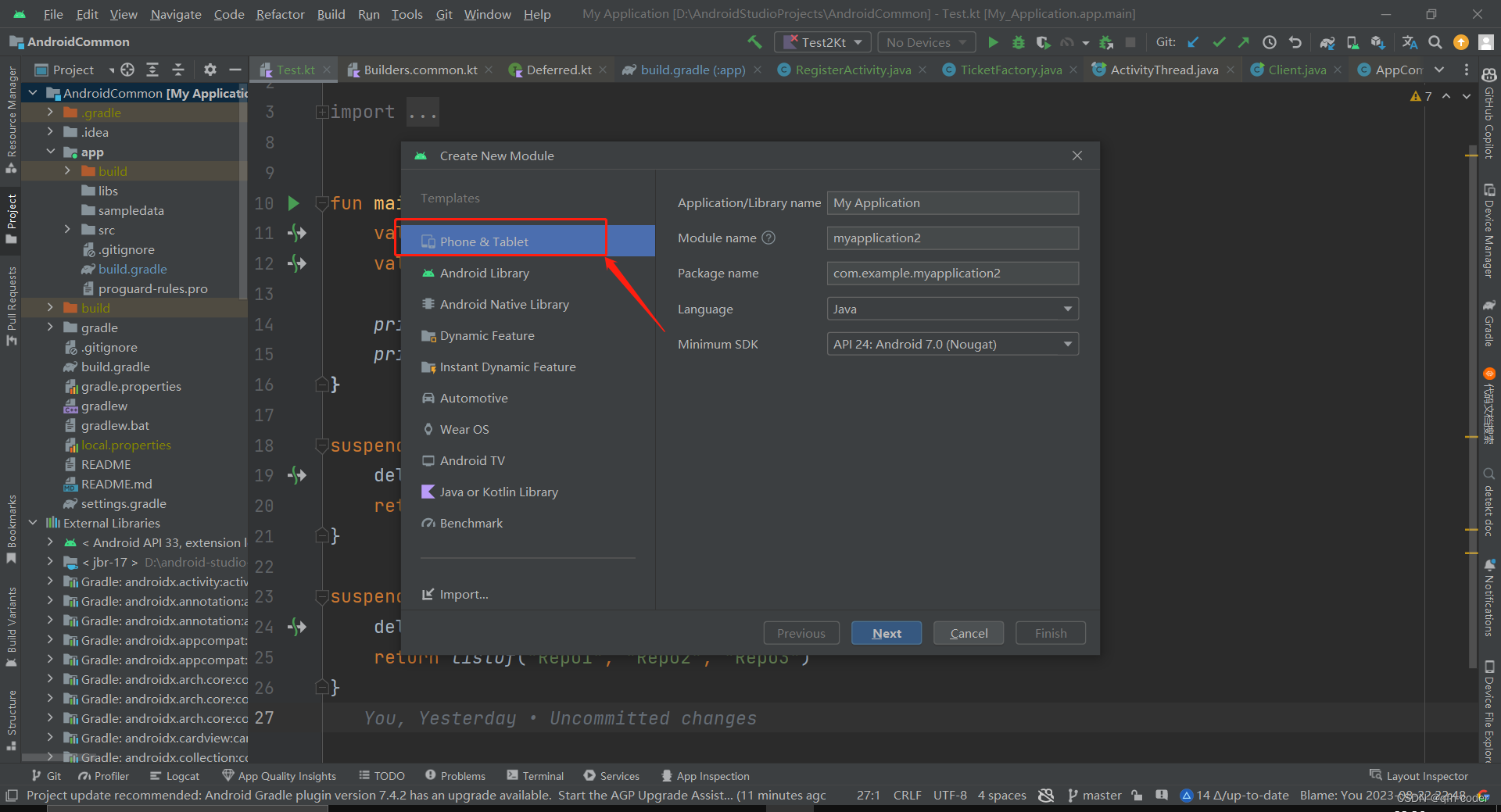Expand the gradle folder

click(50, 327)
